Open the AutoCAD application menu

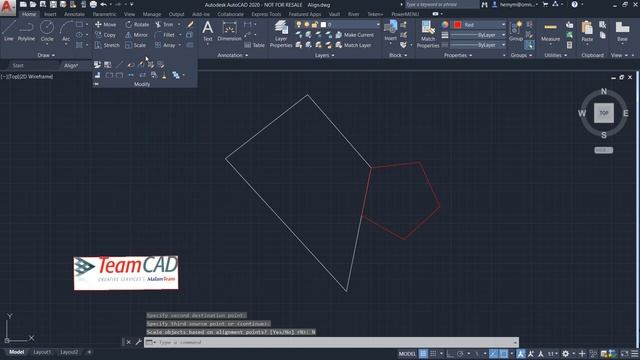pos(7,7)
